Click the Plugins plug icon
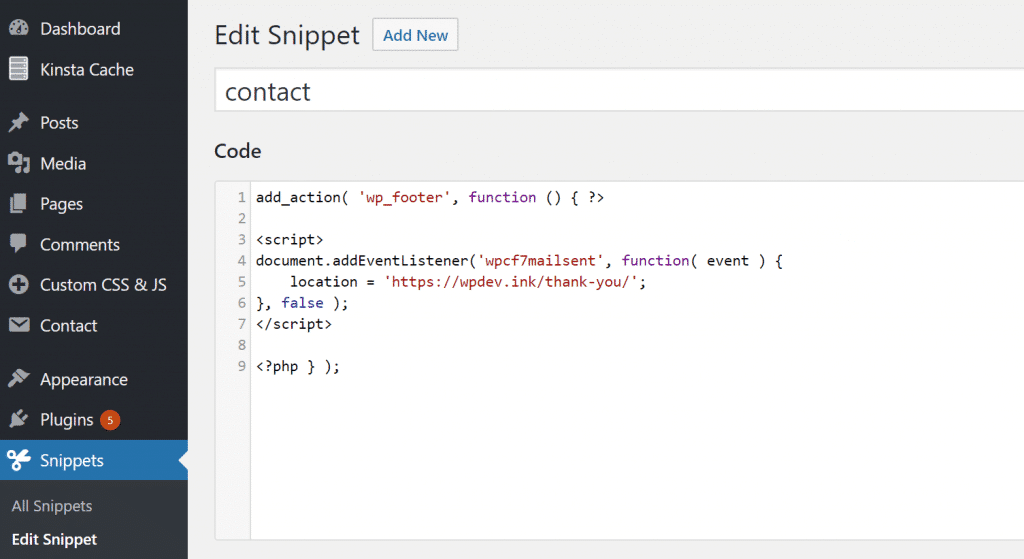The height and width of the screenshot is (559, 1024). [18, 420]
